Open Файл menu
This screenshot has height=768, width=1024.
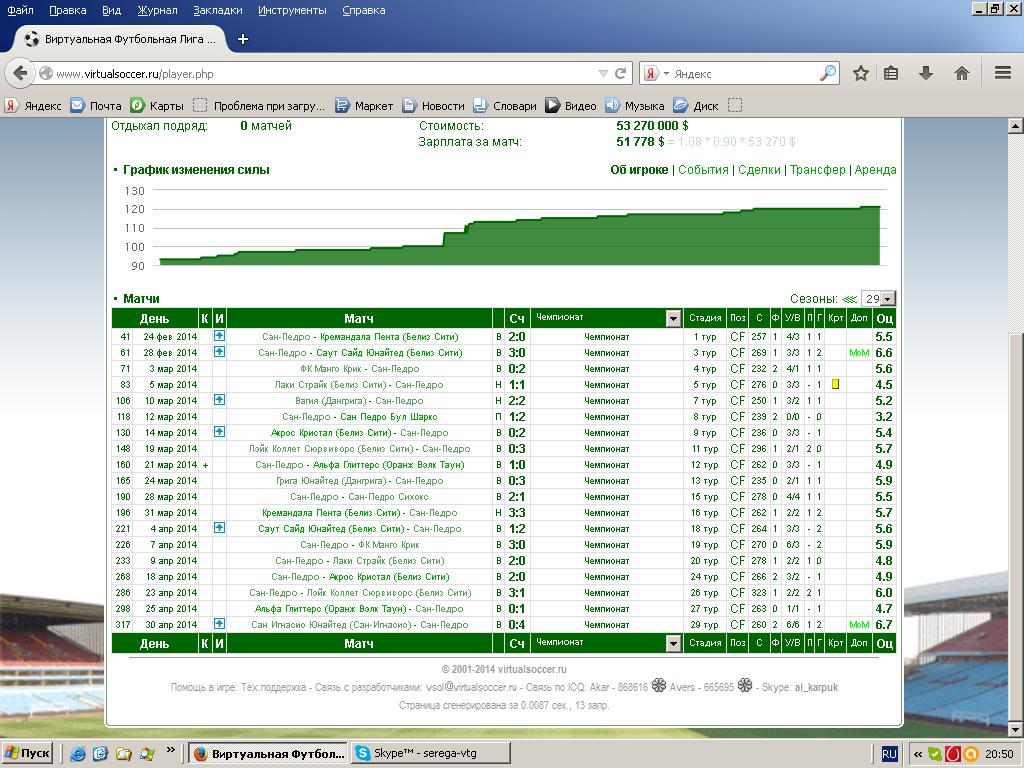(20, 10)
